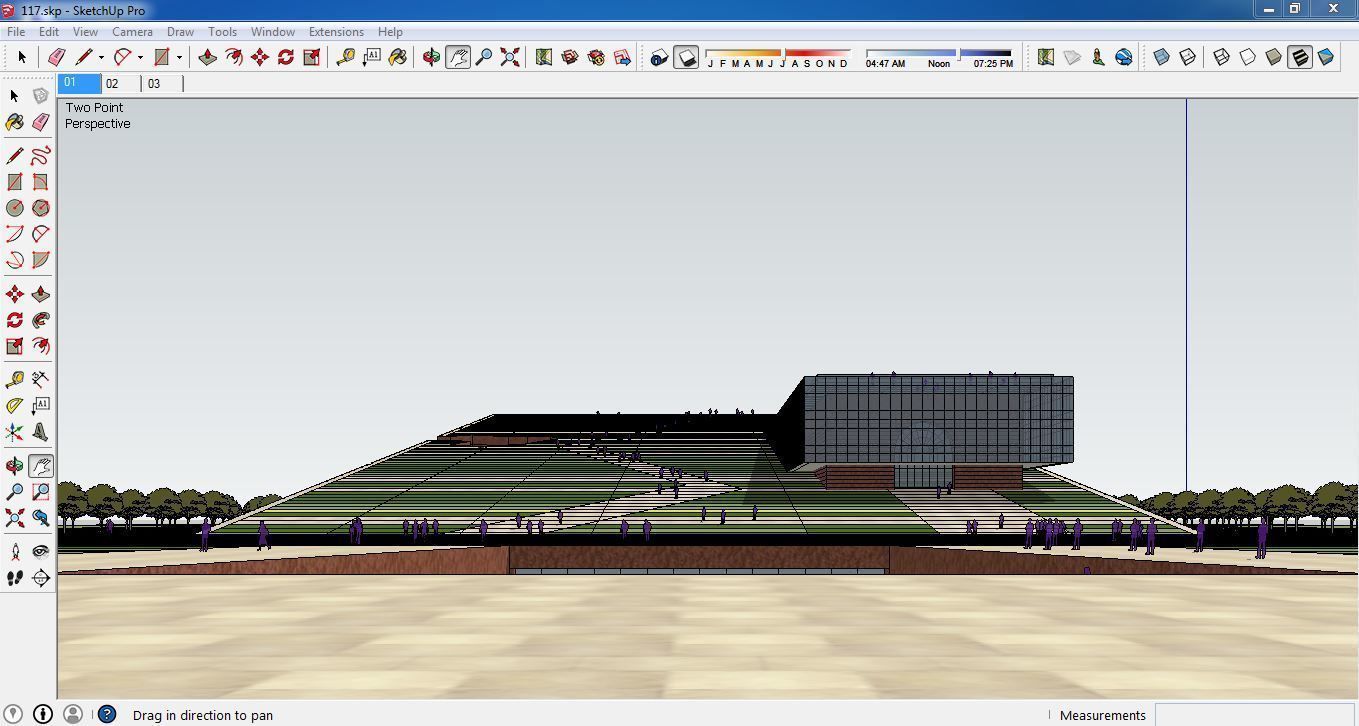This screenshot has height=726, width=1359.
Task: Click the Instructor help question icon
Action: coord(107,714)
